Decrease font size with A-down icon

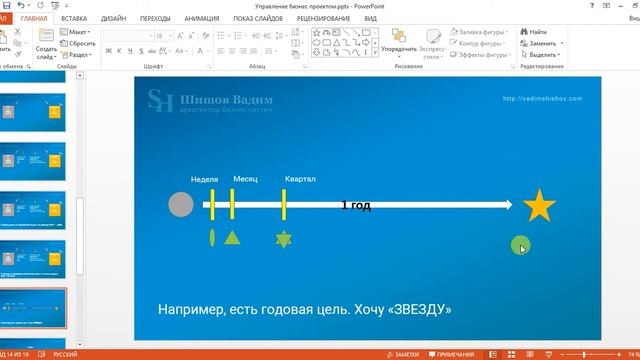click(191, 36)
